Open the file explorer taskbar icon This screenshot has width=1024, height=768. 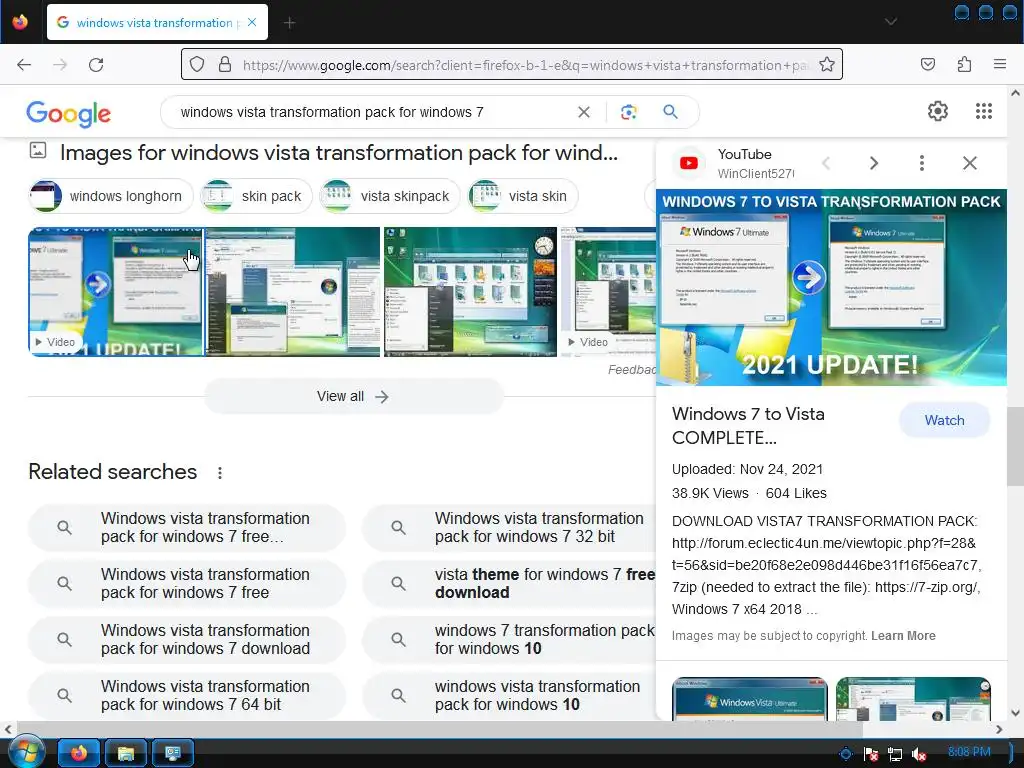(x=125, y=753)
